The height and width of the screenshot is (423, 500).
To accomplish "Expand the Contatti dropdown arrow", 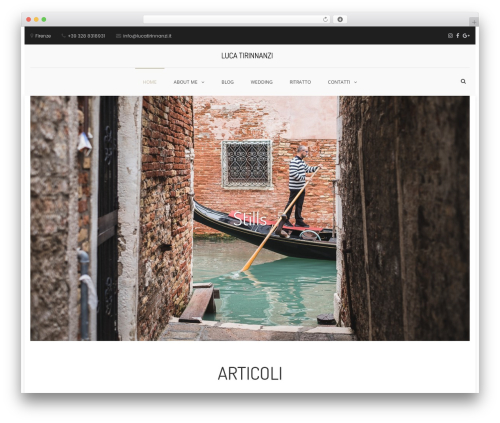I will coord(355,82).
